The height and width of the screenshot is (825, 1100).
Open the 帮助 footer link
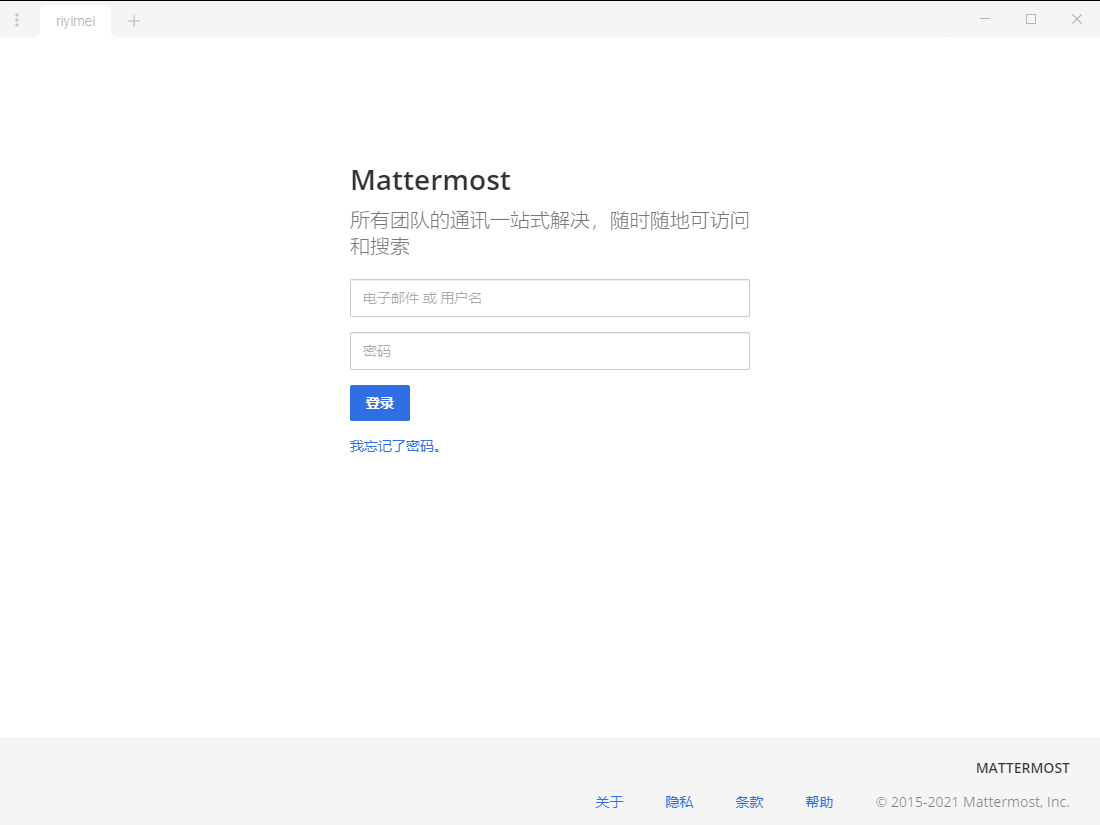pyautogui.click(x=819, y=802)
